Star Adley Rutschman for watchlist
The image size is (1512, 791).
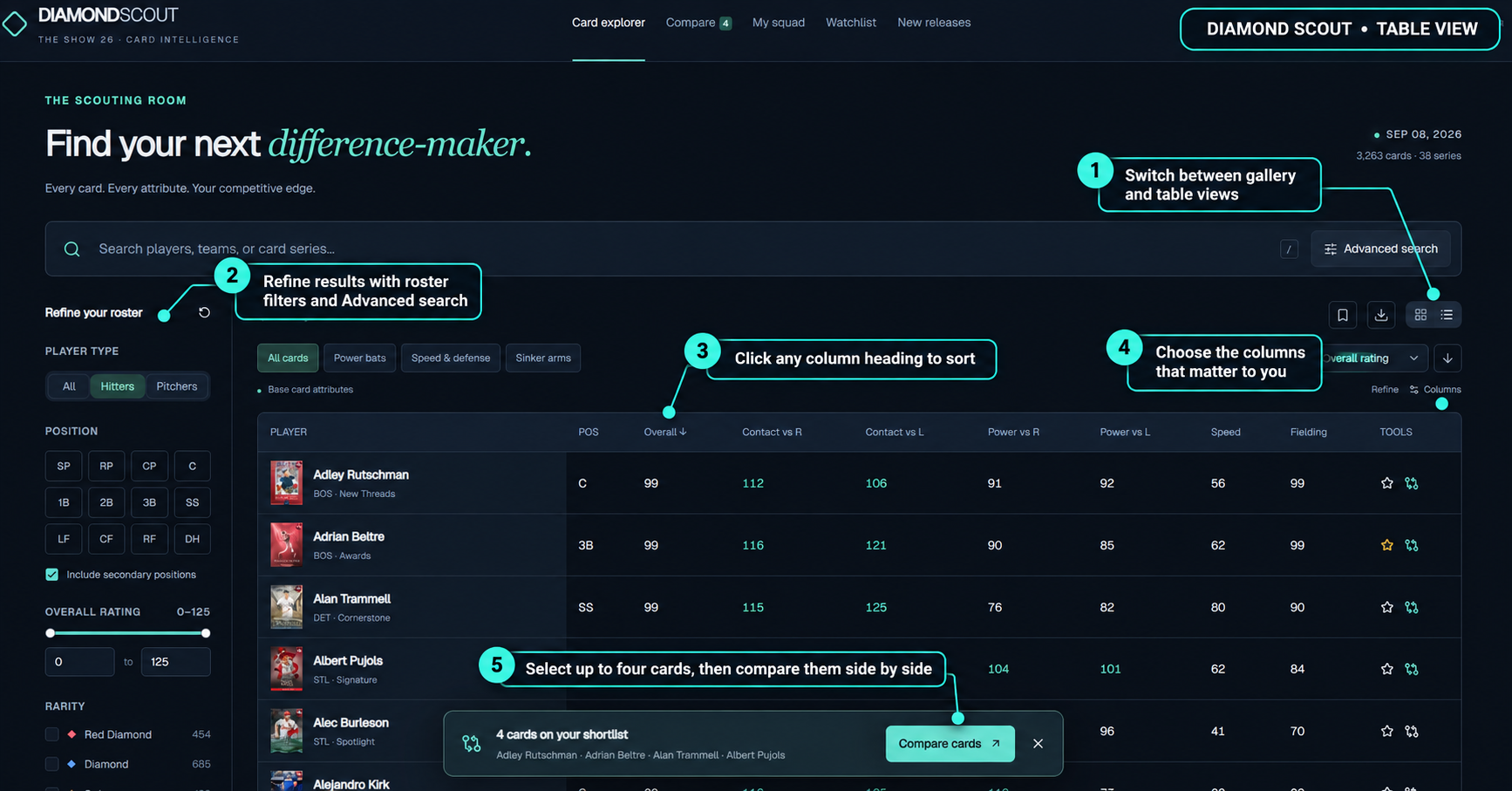[1387, 483]
